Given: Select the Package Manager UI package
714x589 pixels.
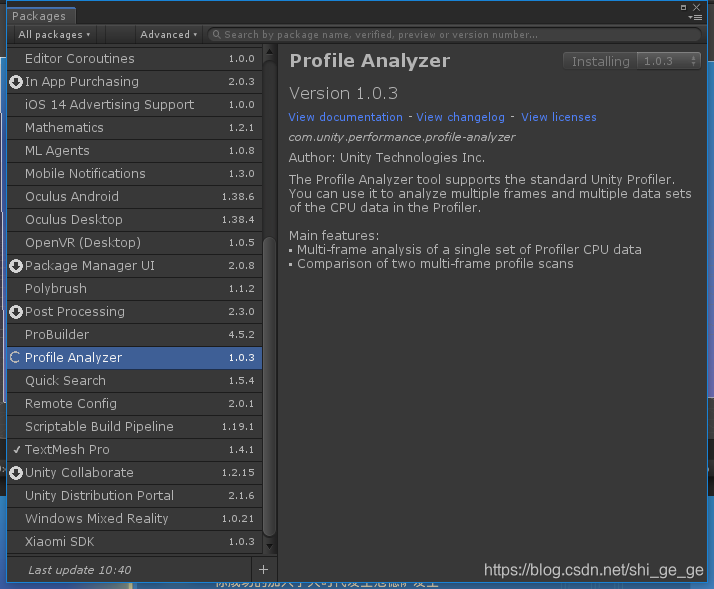Looking at the screenshot, I should pos(135,266).
